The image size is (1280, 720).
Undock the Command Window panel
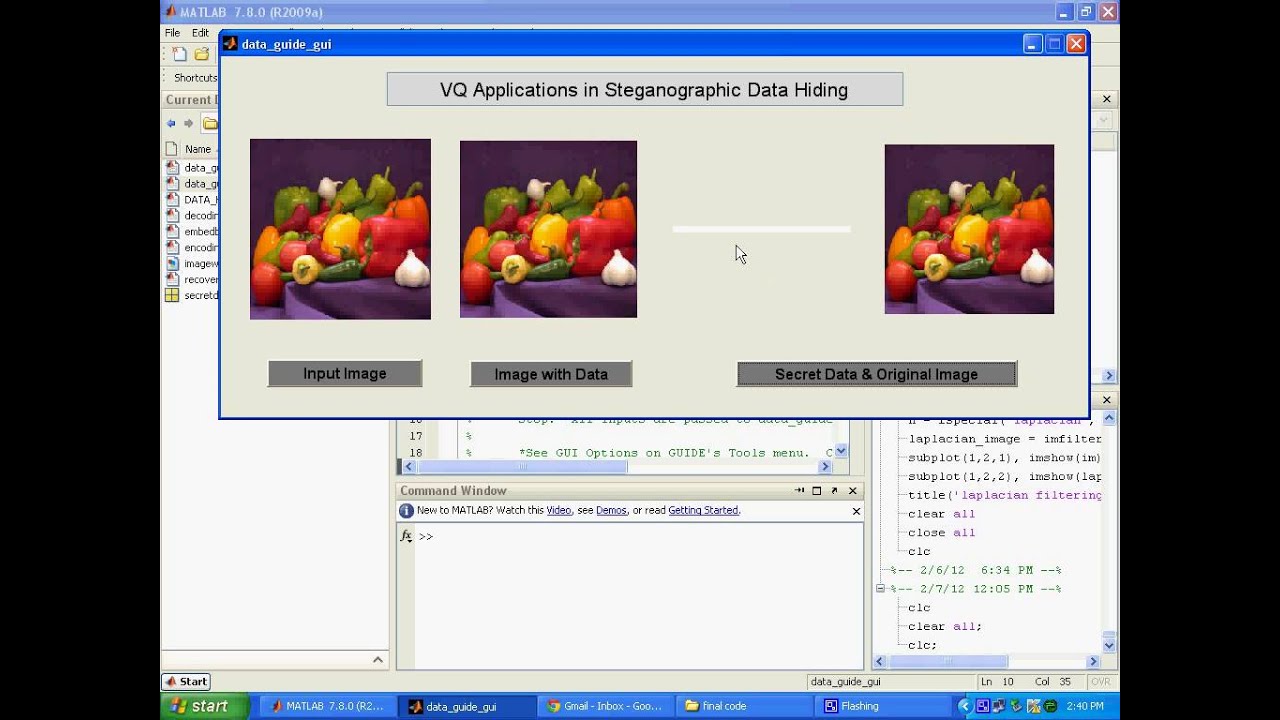click(834, 491)
